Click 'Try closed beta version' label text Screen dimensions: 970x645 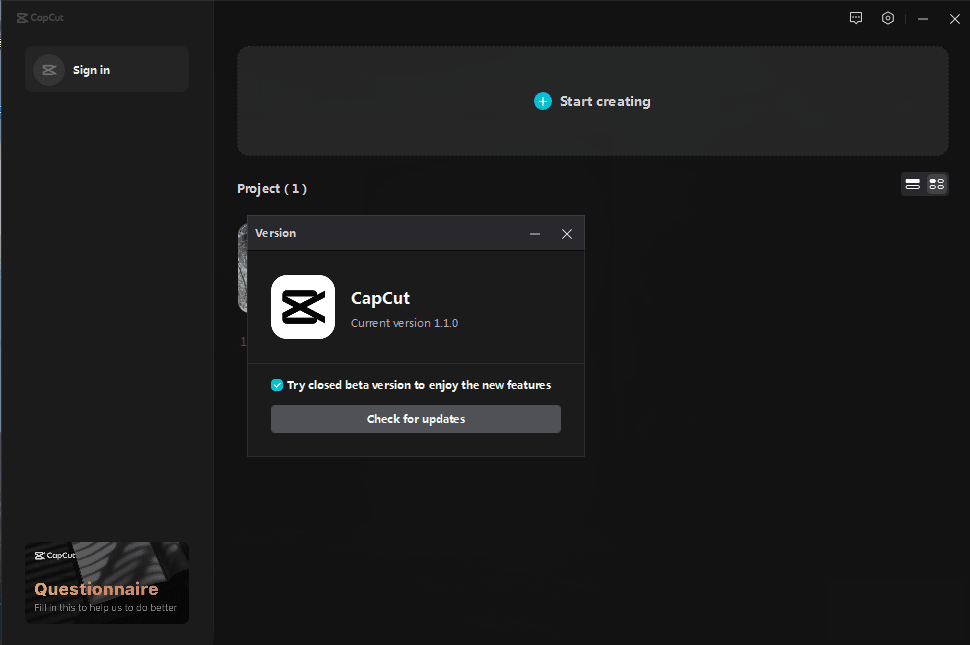tap(419, 385)
